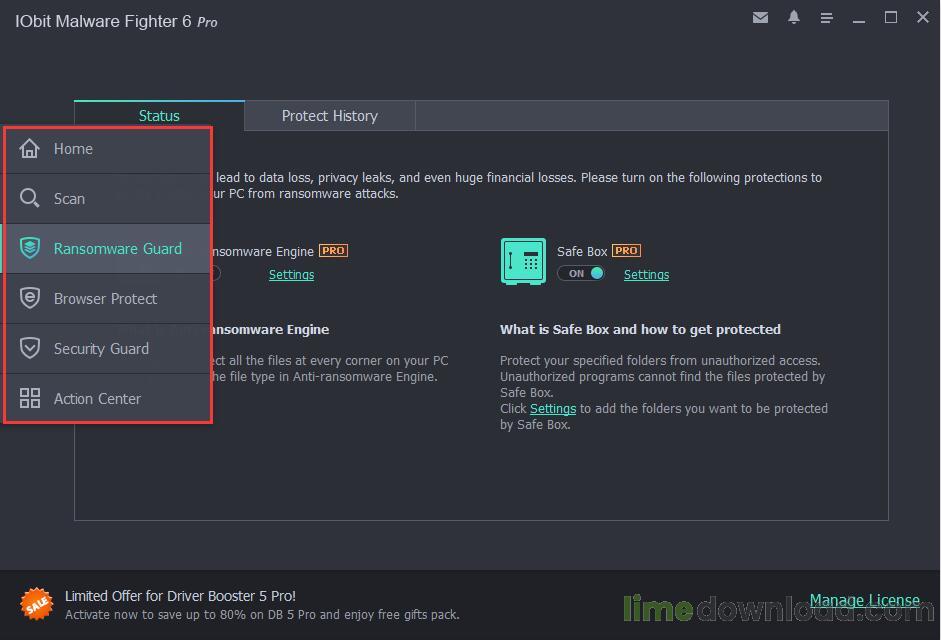Click the Security Guard shield icon
This screenshot has height=640, width=941.
(x=29, y=348)
